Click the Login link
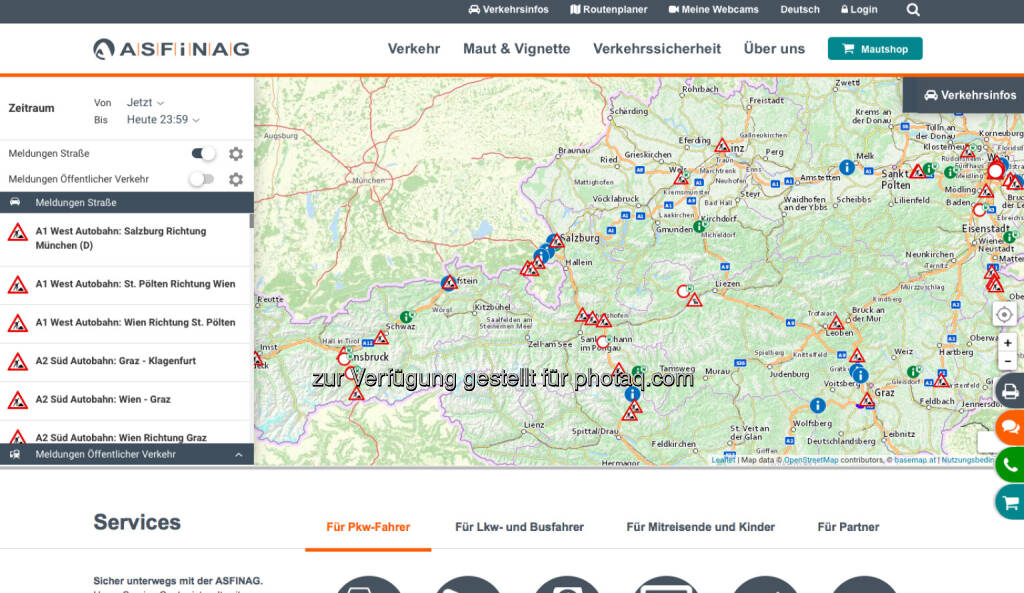The height and width of the screenshot is (593, 1024). (859, 10)
